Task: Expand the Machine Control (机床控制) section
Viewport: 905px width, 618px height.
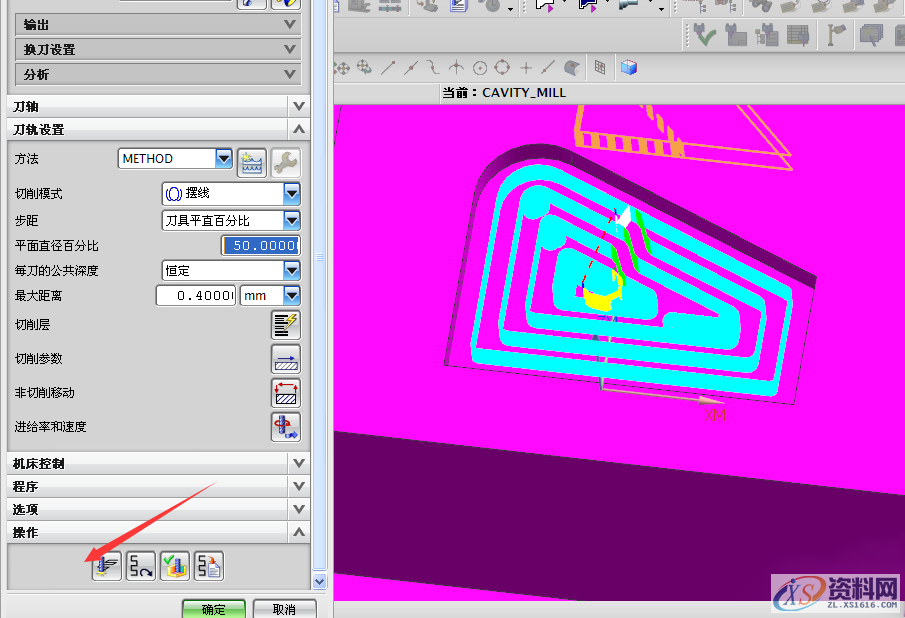Action: click(x=298, y=463)
